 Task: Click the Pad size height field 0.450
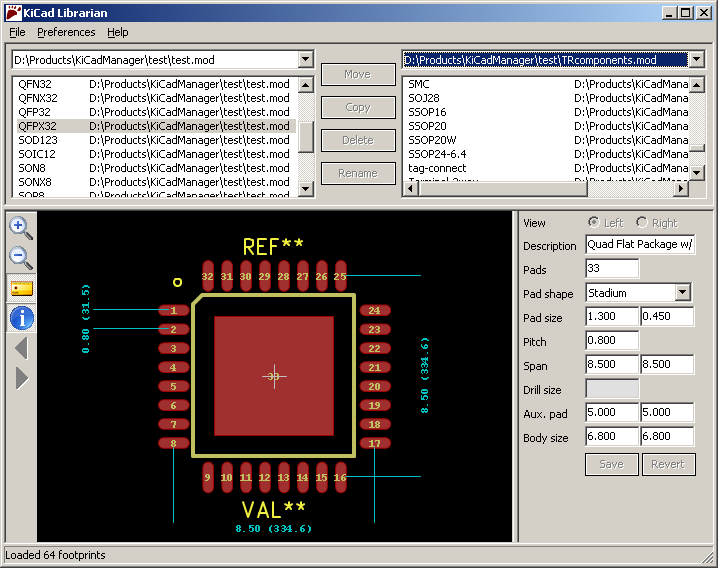(667, 317)
